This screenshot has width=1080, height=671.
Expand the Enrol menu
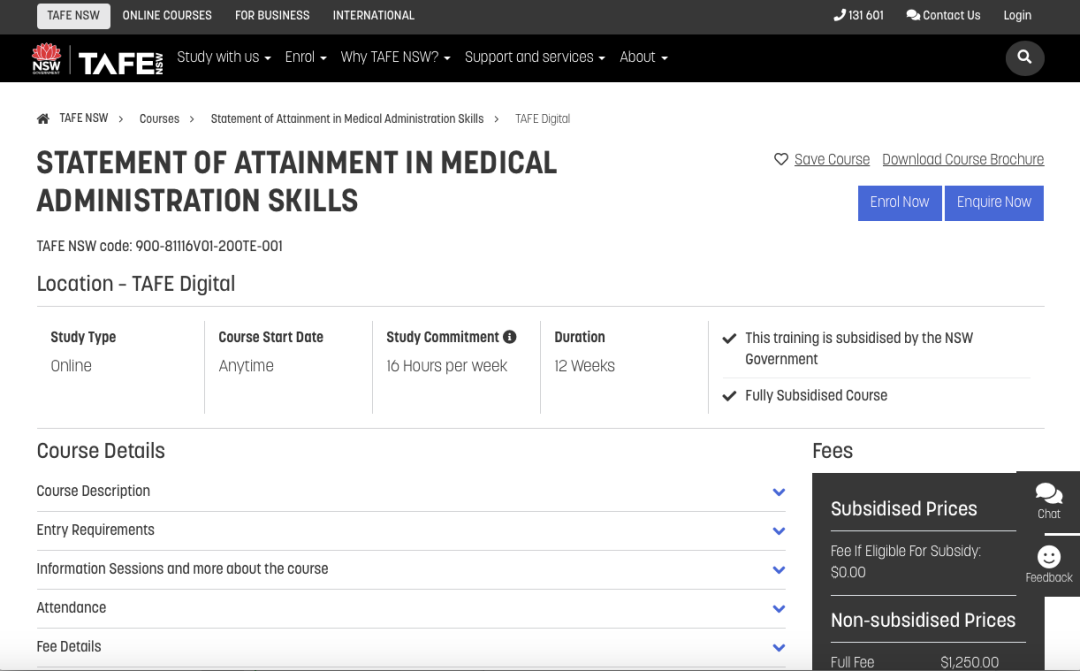305,57
